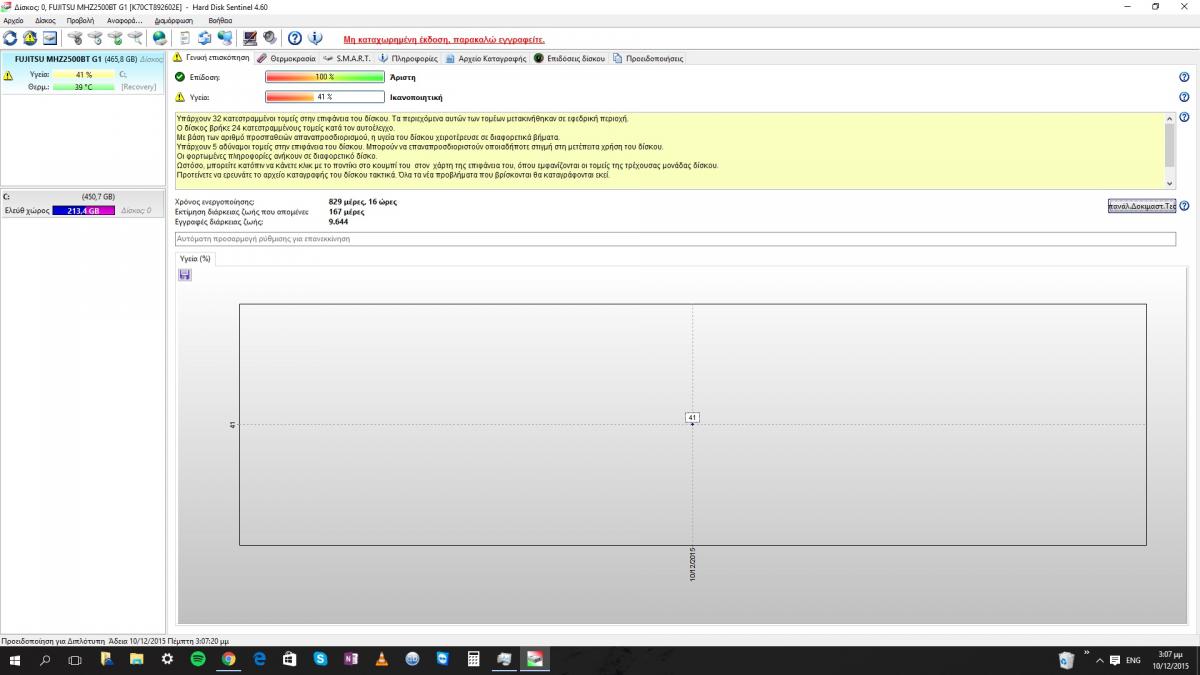
Task: Open the Δίσκος menu
Action: pyautogui.click(x=45, y=20)
